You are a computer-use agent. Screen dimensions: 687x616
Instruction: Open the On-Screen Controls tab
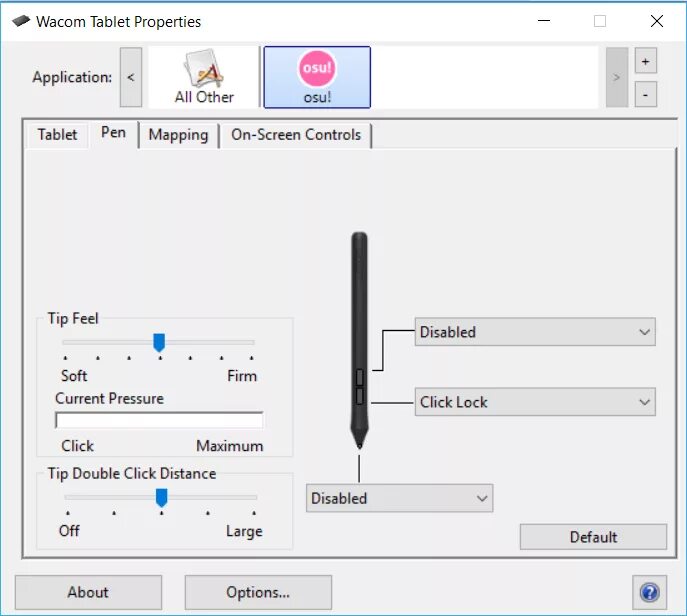296,135
